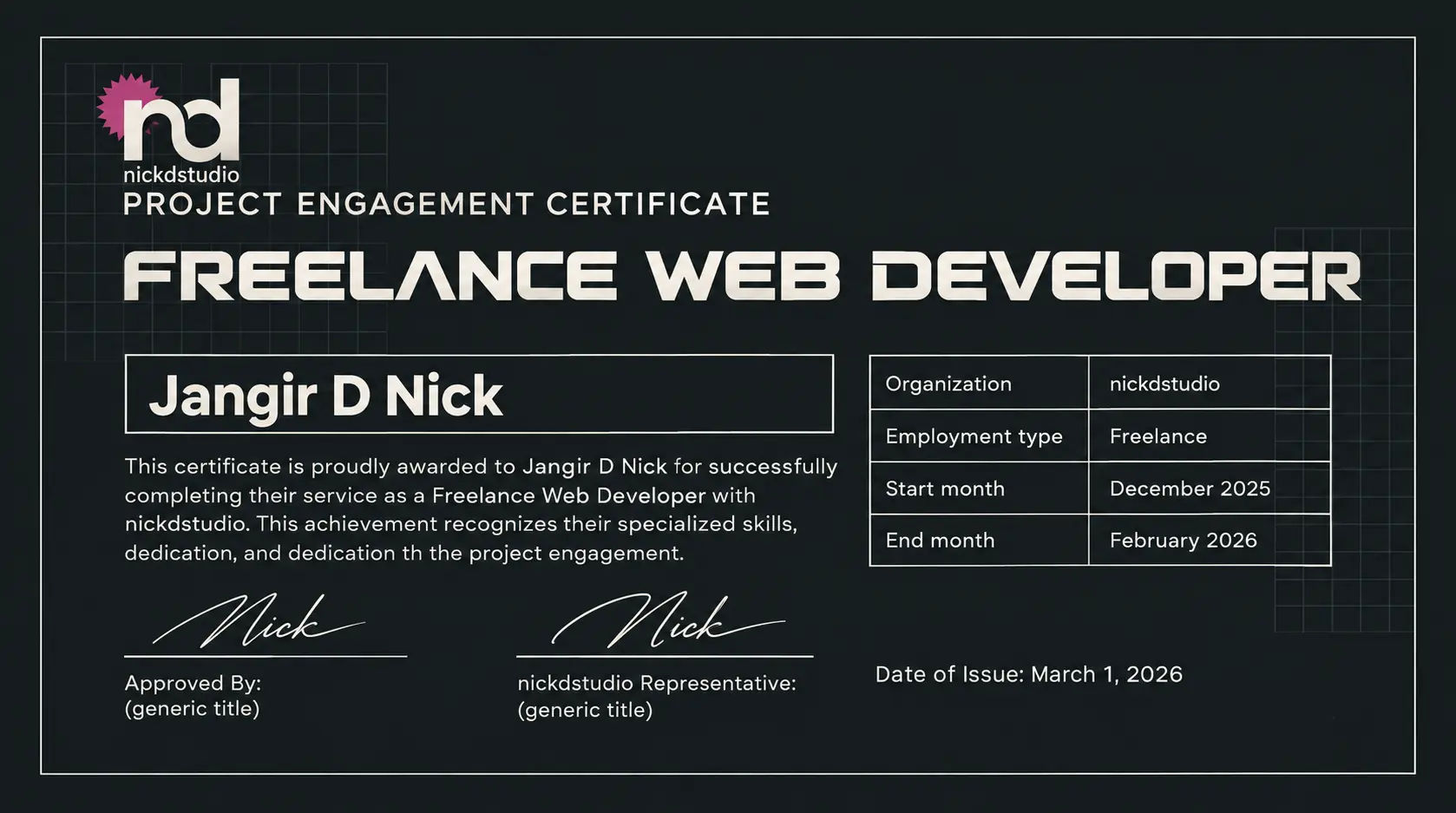The image size is (1456, 813).
Task: Click the line starting 'nickdstudio. This achievement recognizes'
Action: coord(461,524)
